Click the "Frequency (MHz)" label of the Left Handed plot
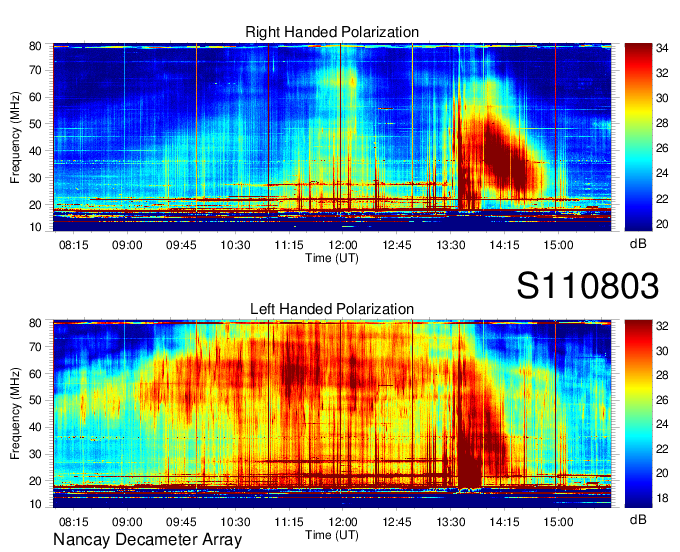 point(15,414)
